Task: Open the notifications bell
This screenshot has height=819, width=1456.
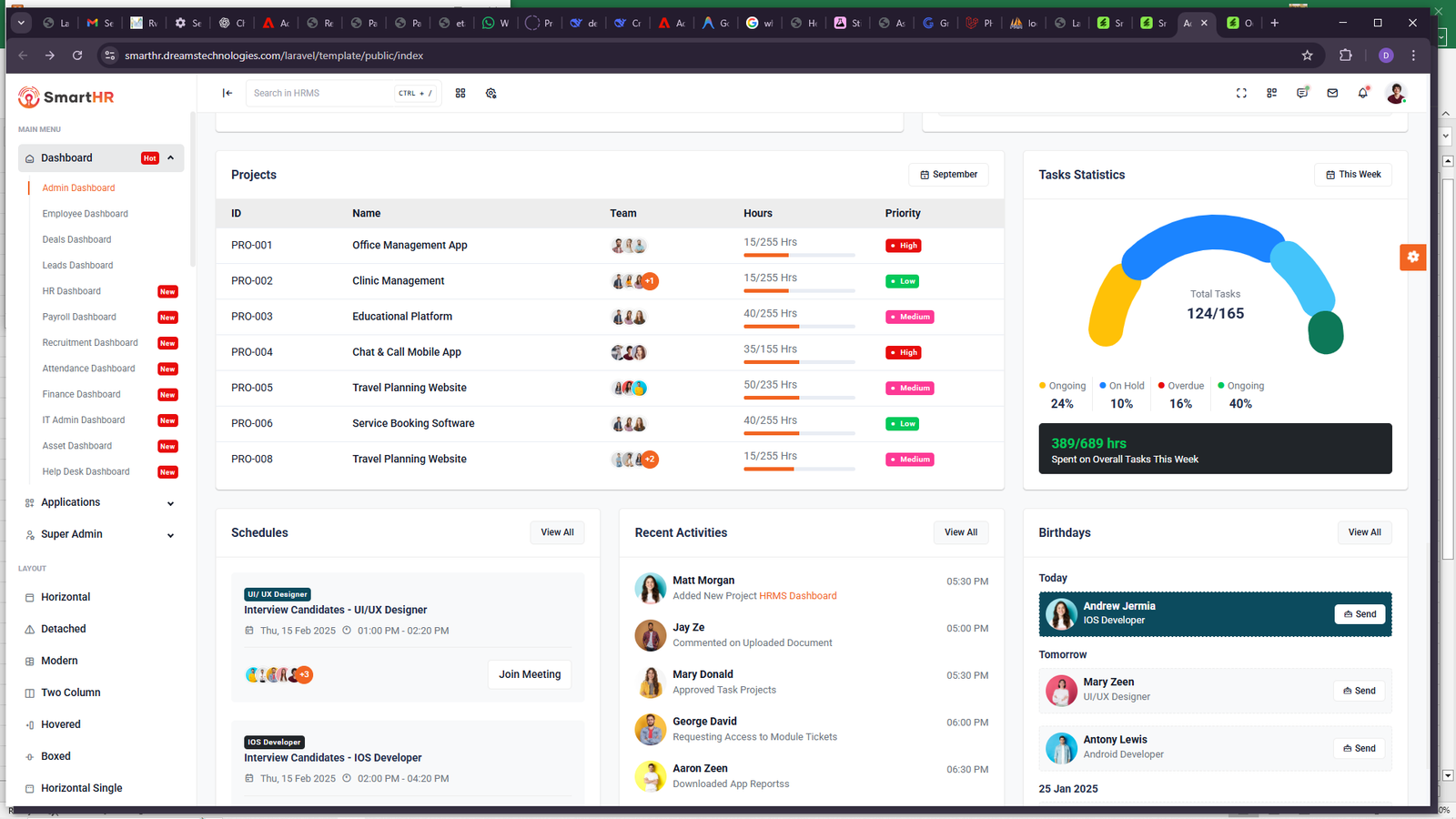Action: 1362,93
